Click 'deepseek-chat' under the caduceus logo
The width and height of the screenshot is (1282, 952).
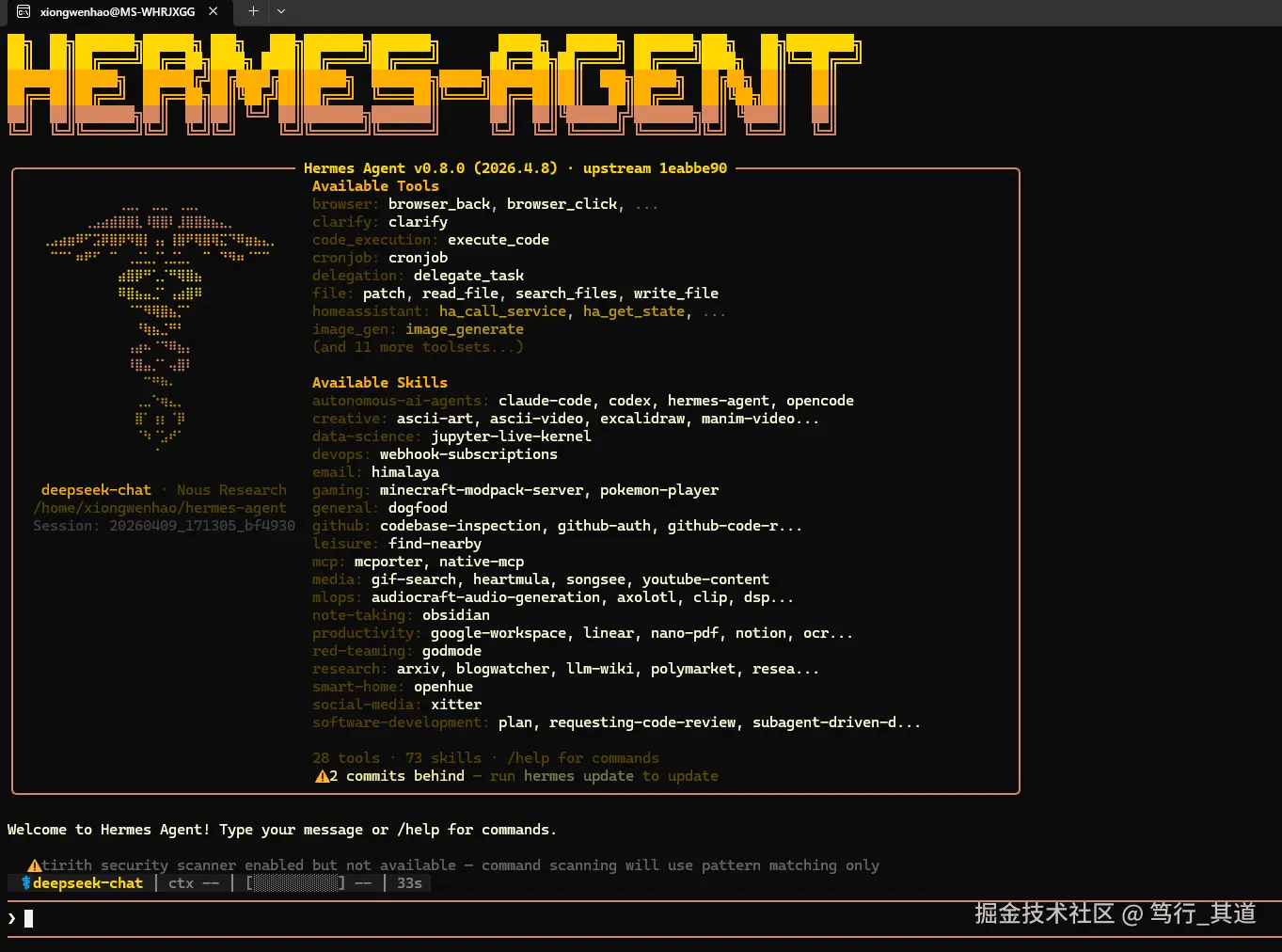point(96,490)
